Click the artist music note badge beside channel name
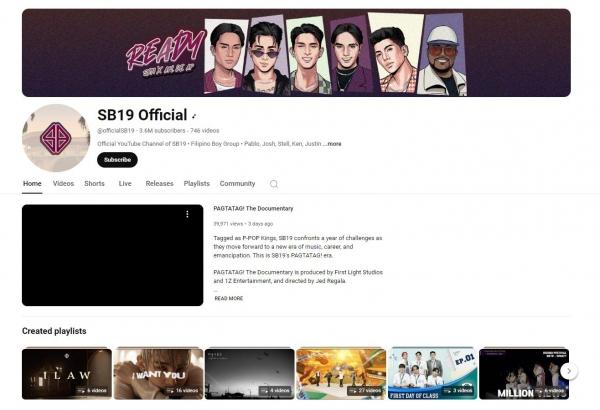 [x=194, y=116]
